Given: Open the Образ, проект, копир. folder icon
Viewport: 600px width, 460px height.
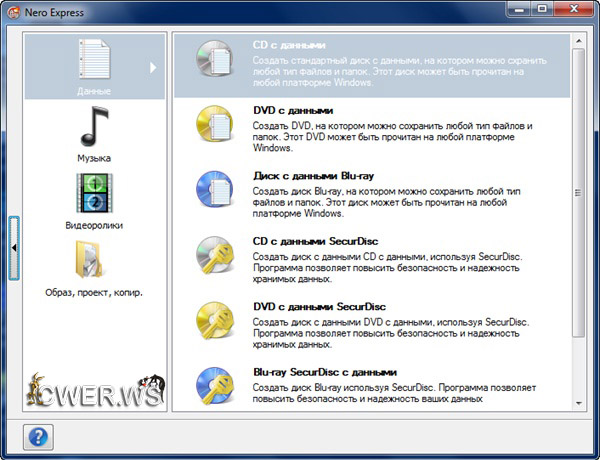Looking at the screenshot, I should (94, 261).
